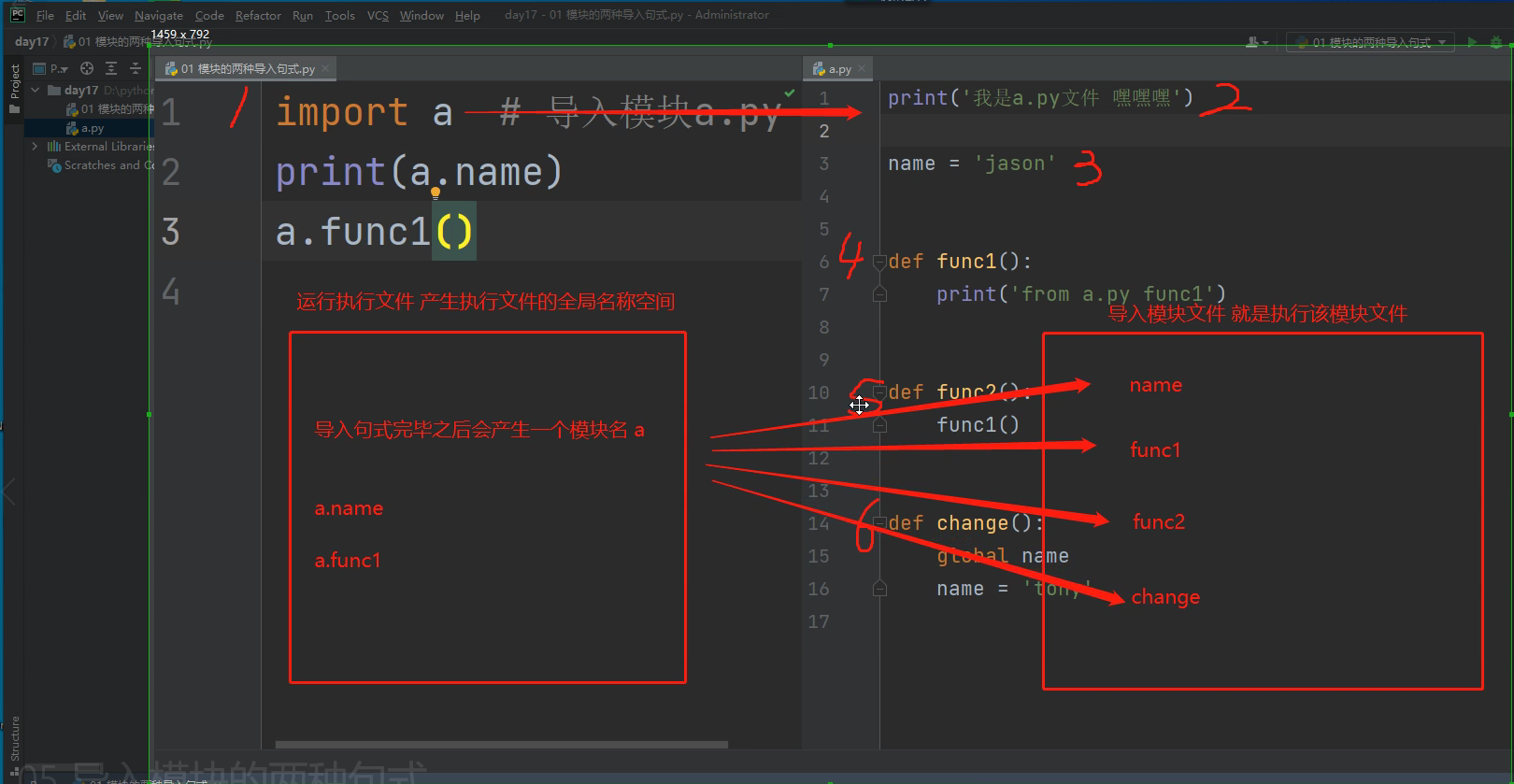Click the print('from a.py func1') line
Screen dimensions: 1514x784
coord(1081,294)
